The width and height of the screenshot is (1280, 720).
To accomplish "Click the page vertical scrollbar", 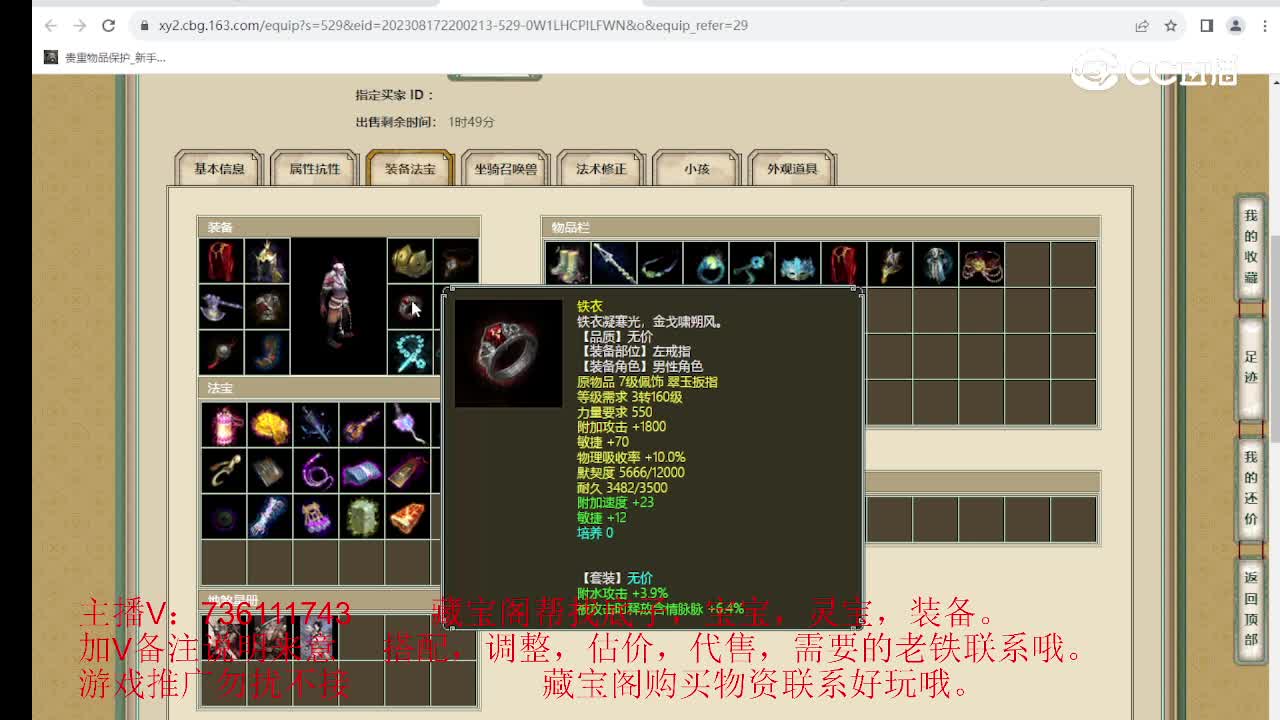I will point(1274,340).
